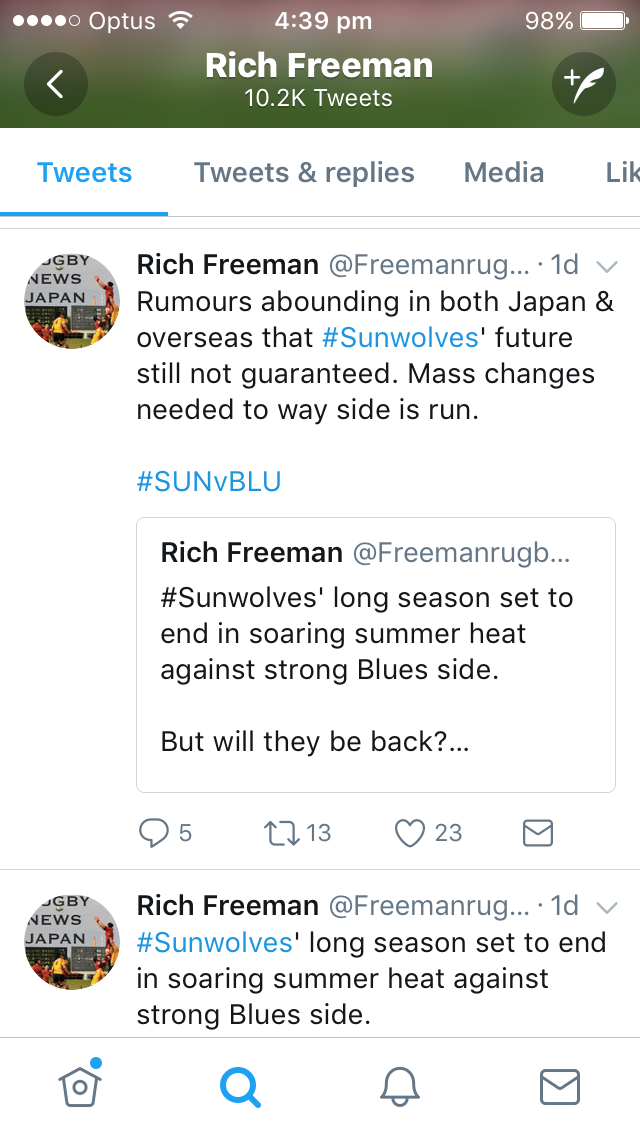
Task: Open the Search tab in bottom bar
Action: pyautogui.click(x=240, y=1086)
